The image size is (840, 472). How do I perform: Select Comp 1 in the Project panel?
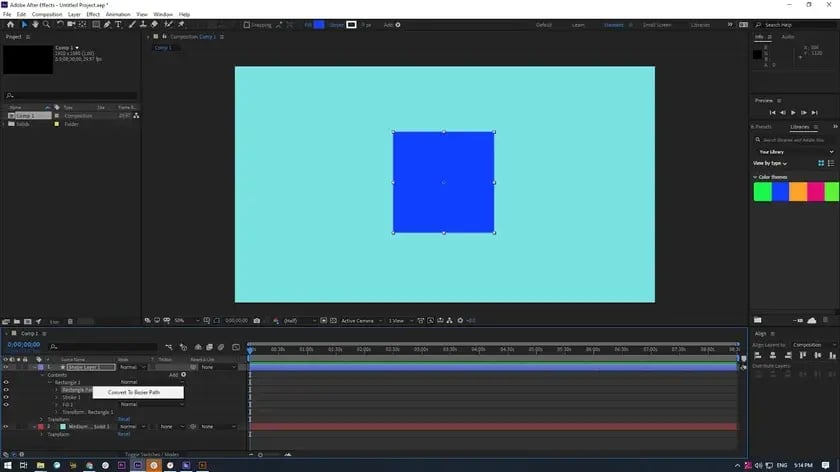25,116
